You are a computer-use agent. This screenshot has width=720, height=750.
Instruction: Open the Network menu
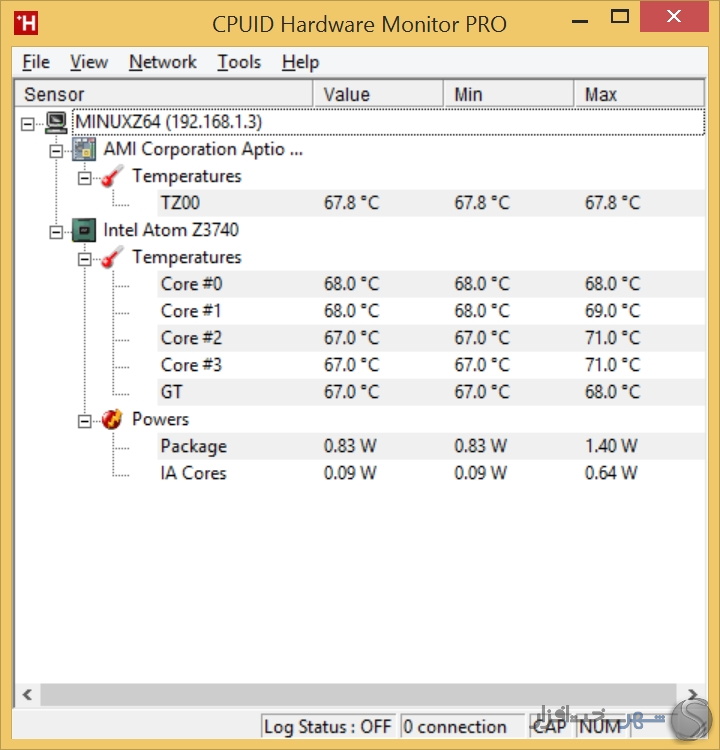(163, 62)
